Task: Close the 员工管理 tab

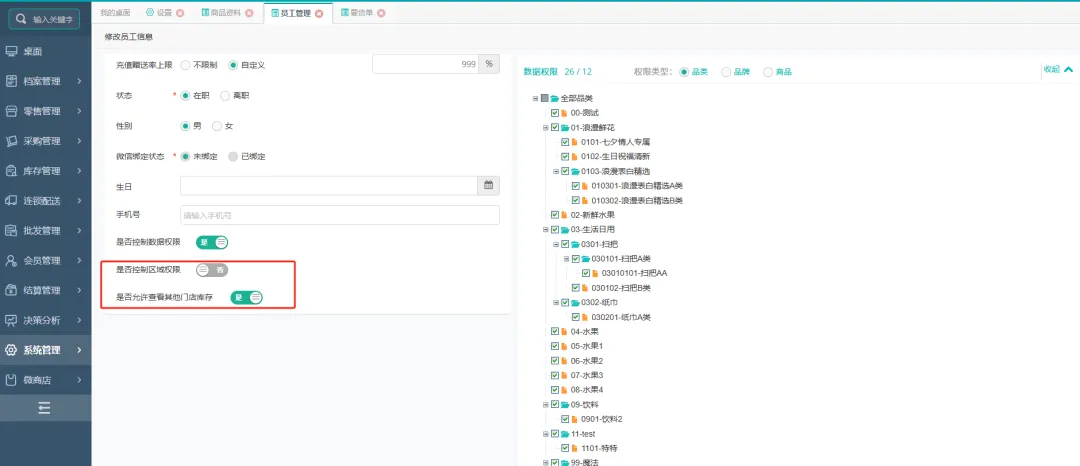Action: coord(319,13)
